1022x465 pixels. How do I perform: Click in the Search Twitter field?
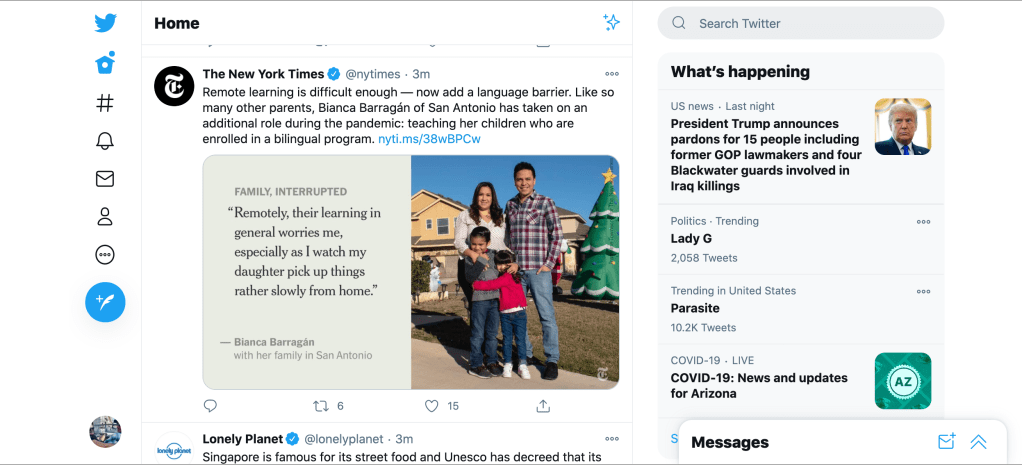pyautogui.click(x=810, y=23)
